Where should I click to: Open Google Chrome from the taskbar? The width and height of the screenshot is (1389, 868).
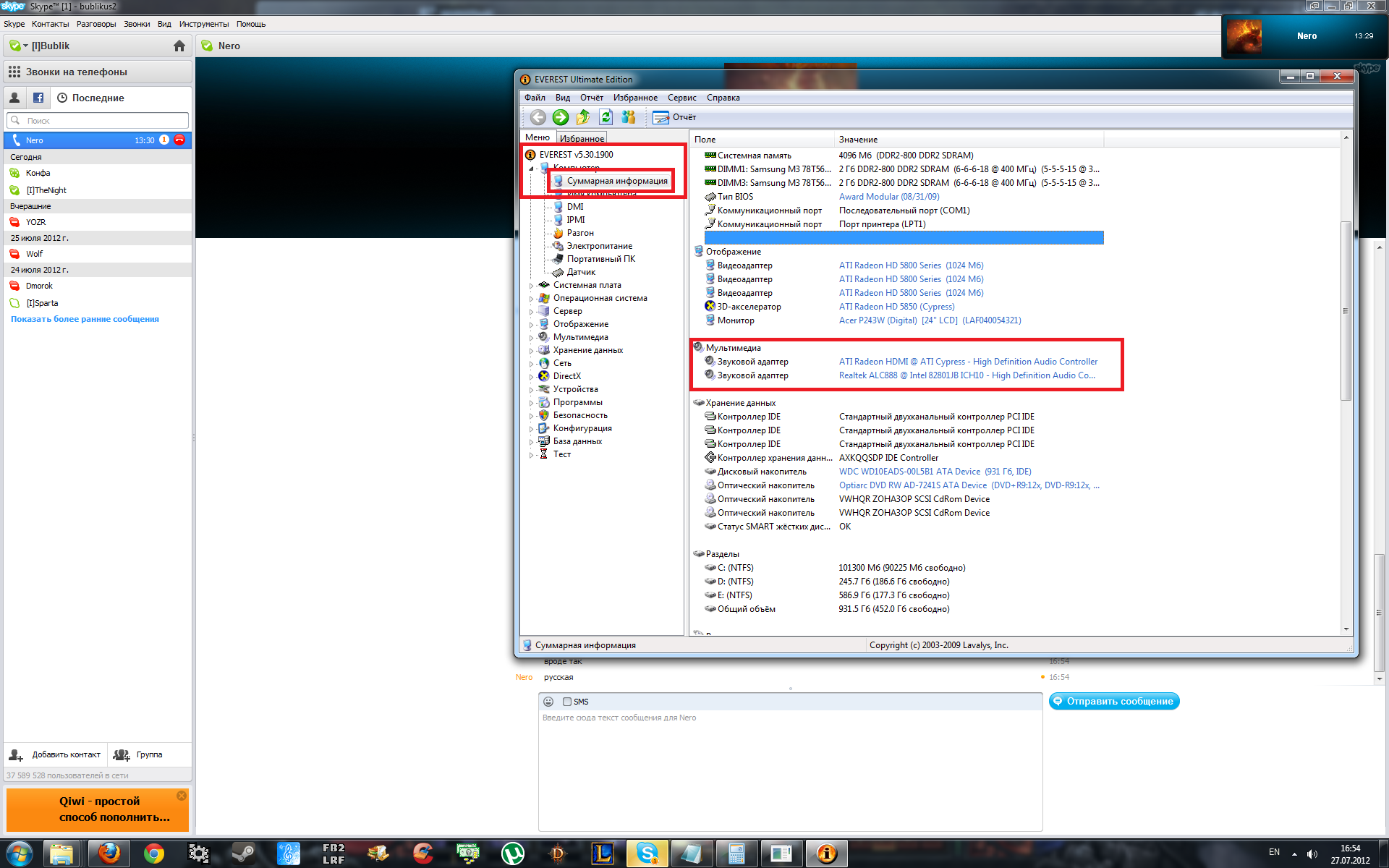(153, 854)
